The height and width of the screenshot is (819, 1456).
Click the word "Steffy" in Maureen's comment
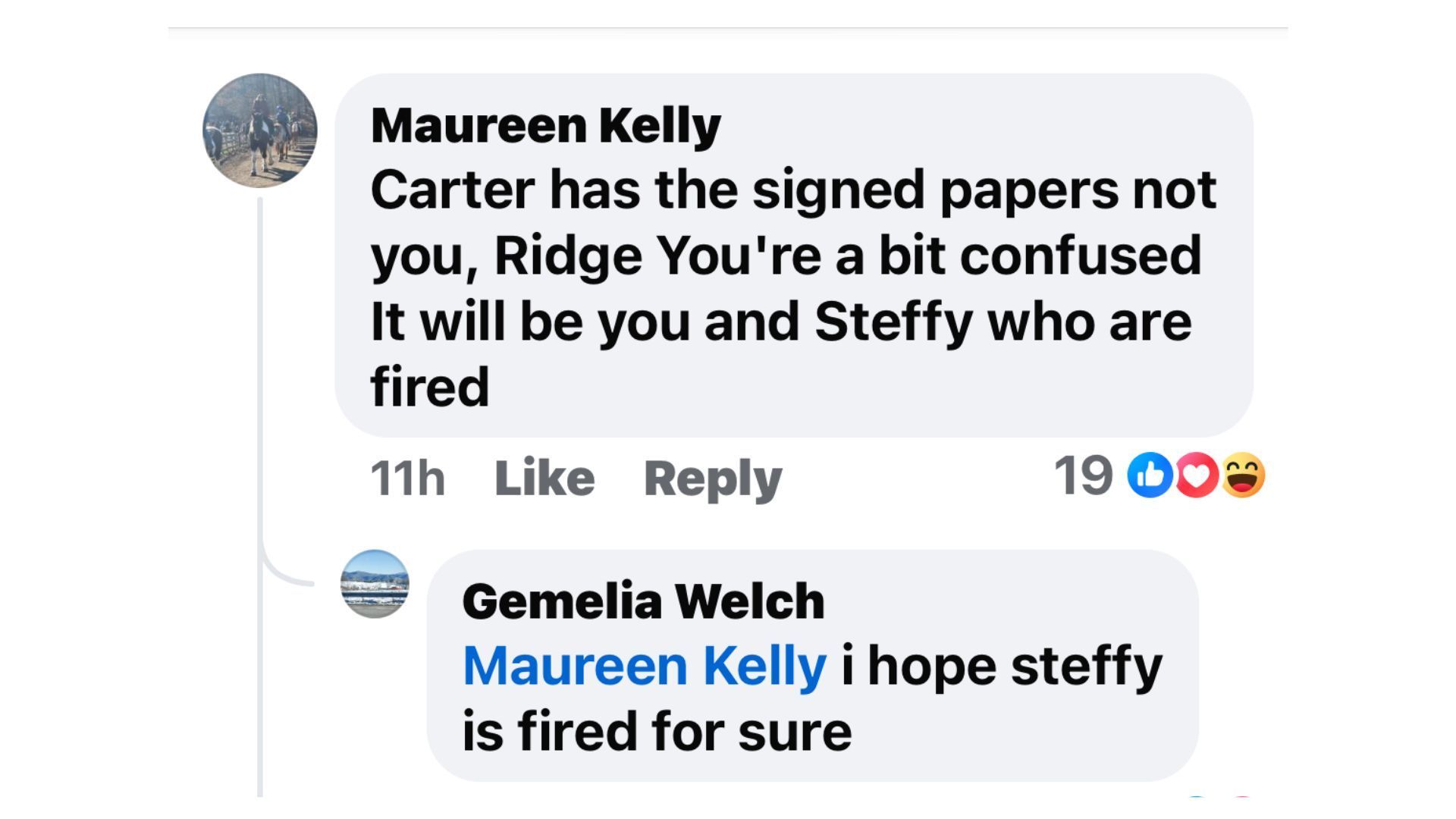click(893, 322)
